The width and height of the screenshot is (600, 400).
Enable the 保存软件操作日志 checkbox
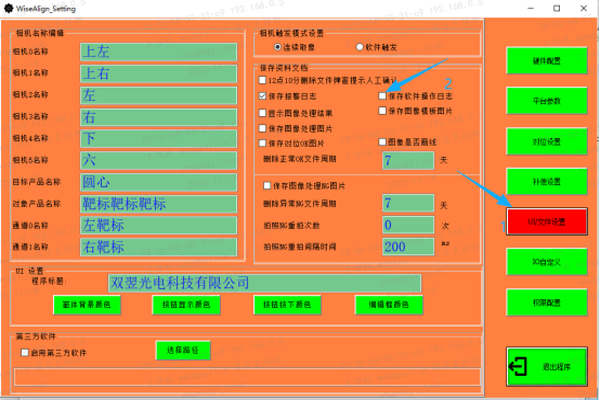tap(383, 96)
